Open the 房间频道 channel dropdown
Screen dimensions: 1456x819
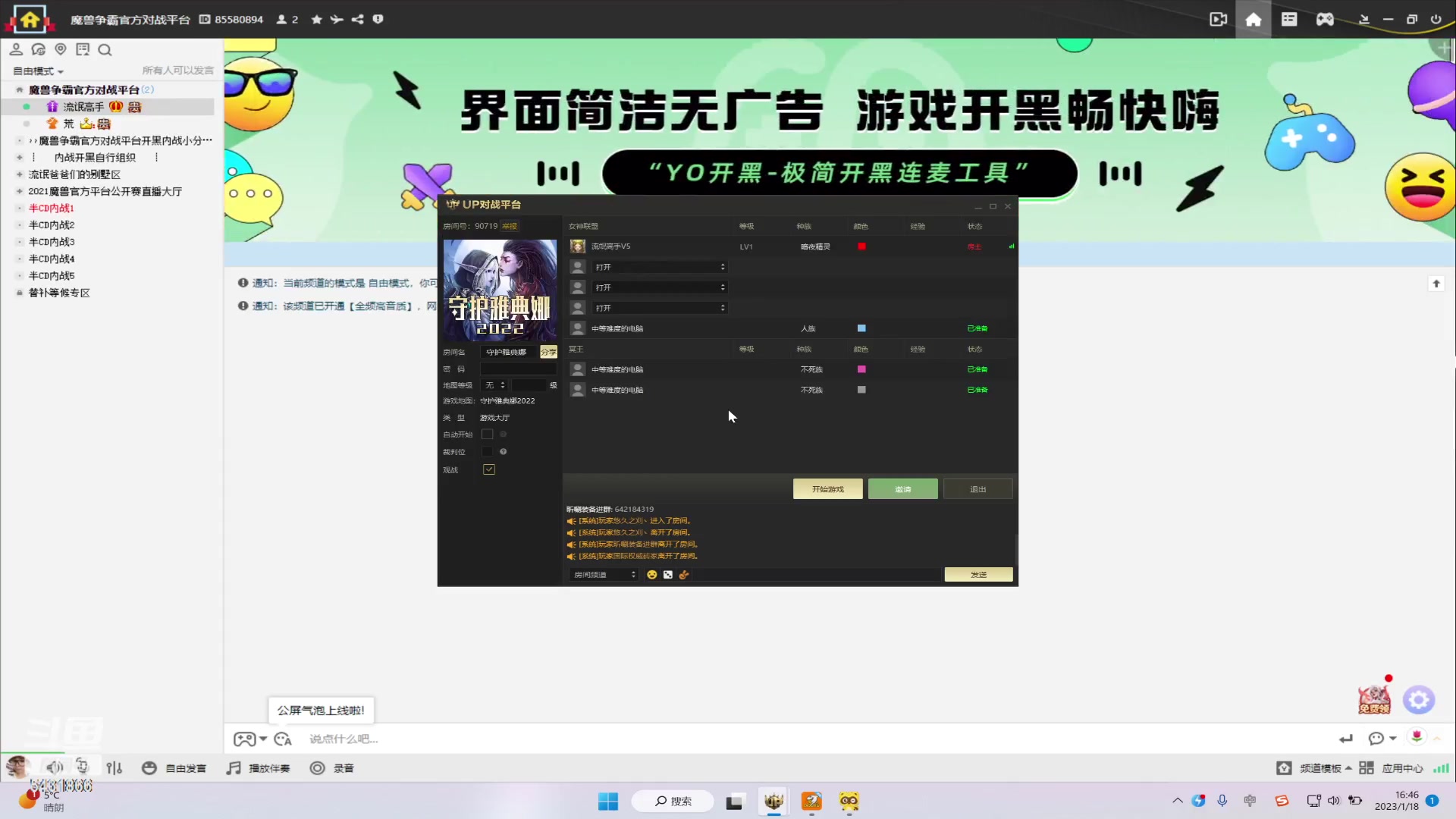click(x=604, y=575)
